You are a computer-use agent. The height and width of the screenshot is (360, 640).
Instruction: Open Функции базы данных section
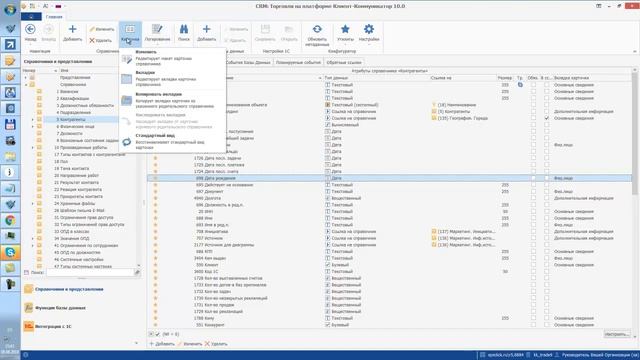tap(60, 308)
